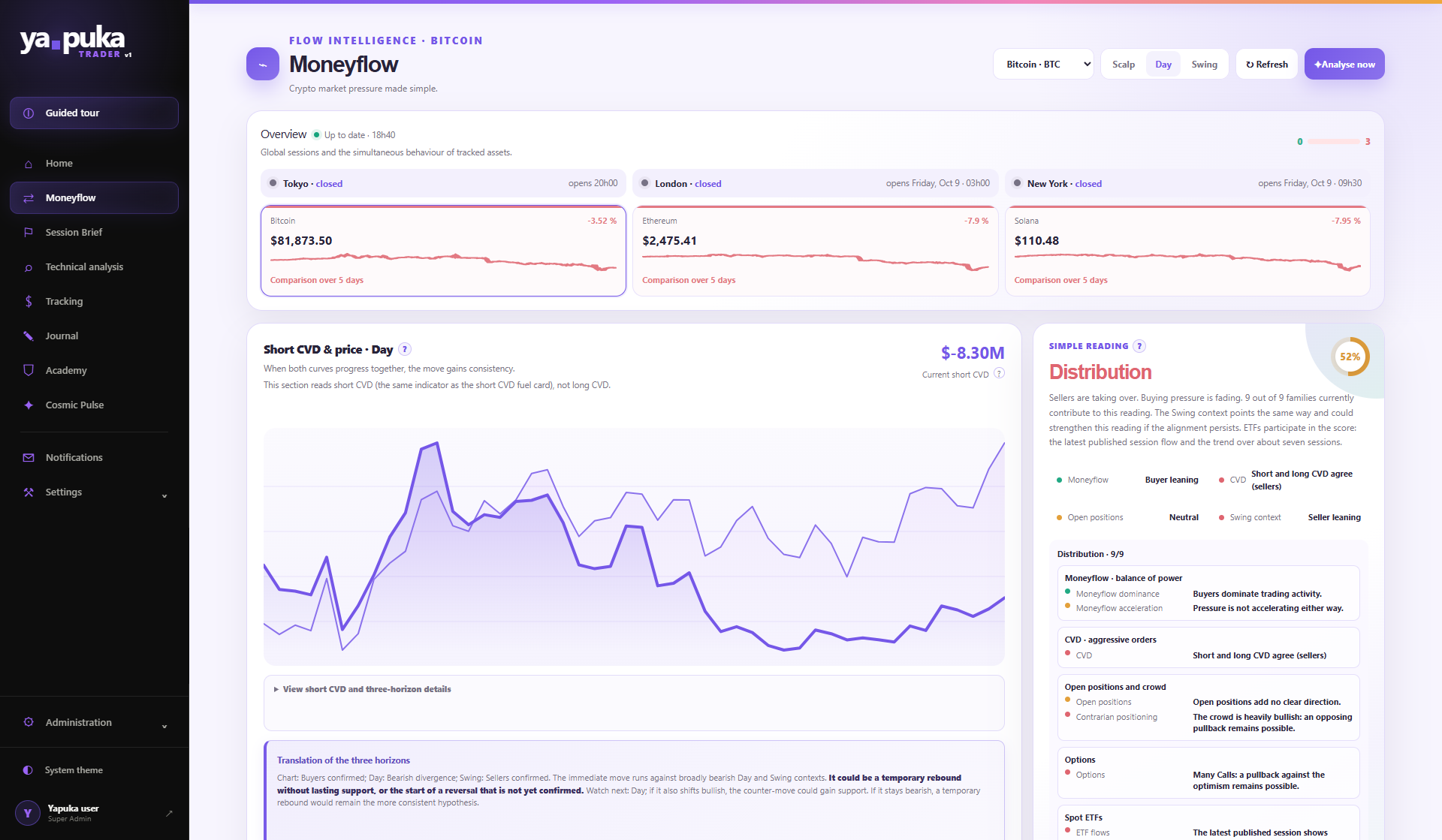Open the Home menu item

(95, 164)
